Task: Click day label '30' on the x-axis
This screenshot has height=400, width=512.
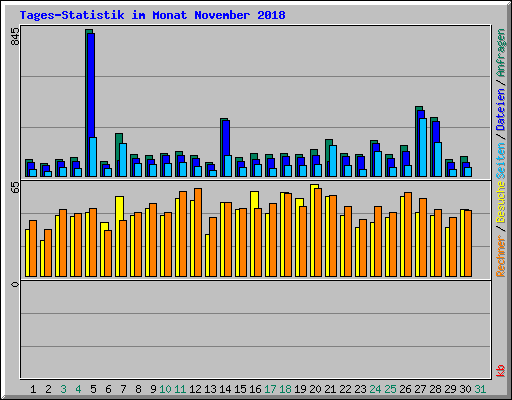Action: click(x=465, y=389)
